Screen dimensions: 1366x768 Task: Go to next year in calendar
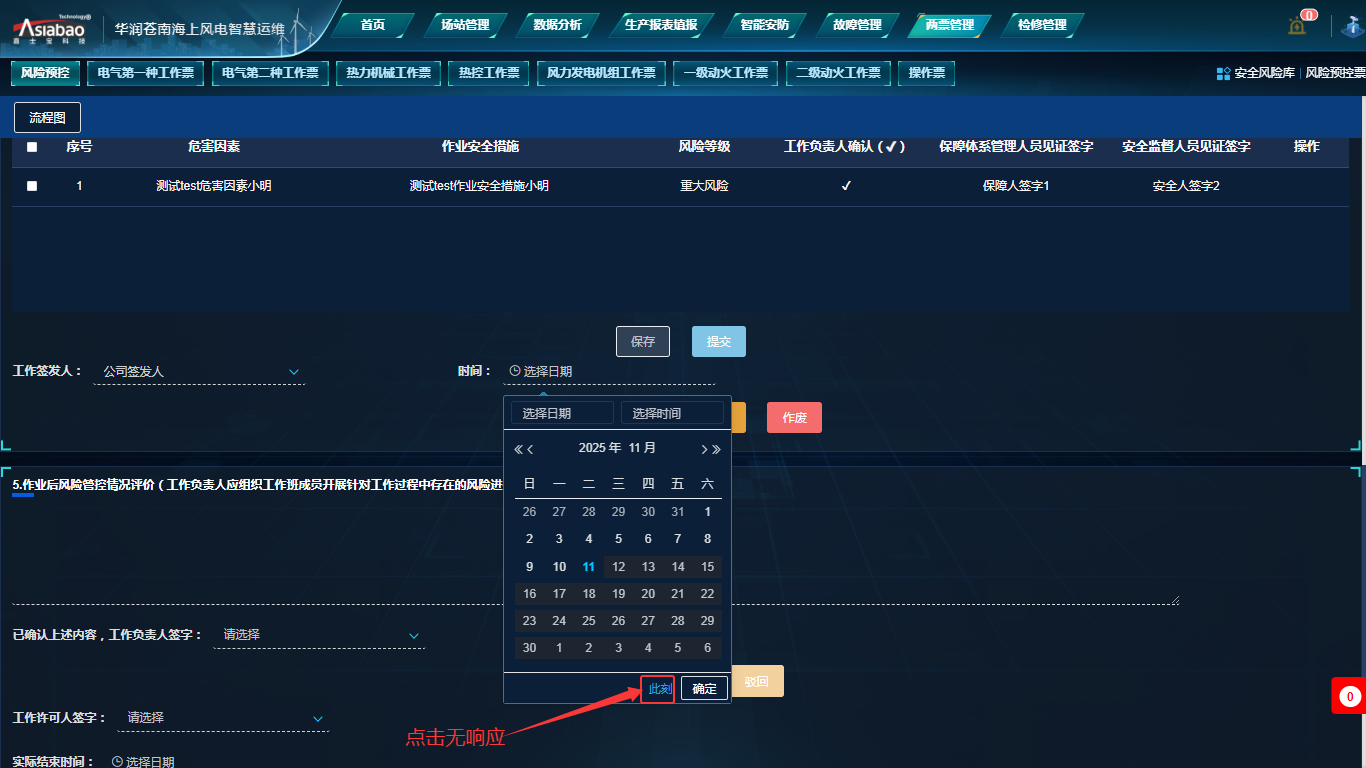coord(717,449)
